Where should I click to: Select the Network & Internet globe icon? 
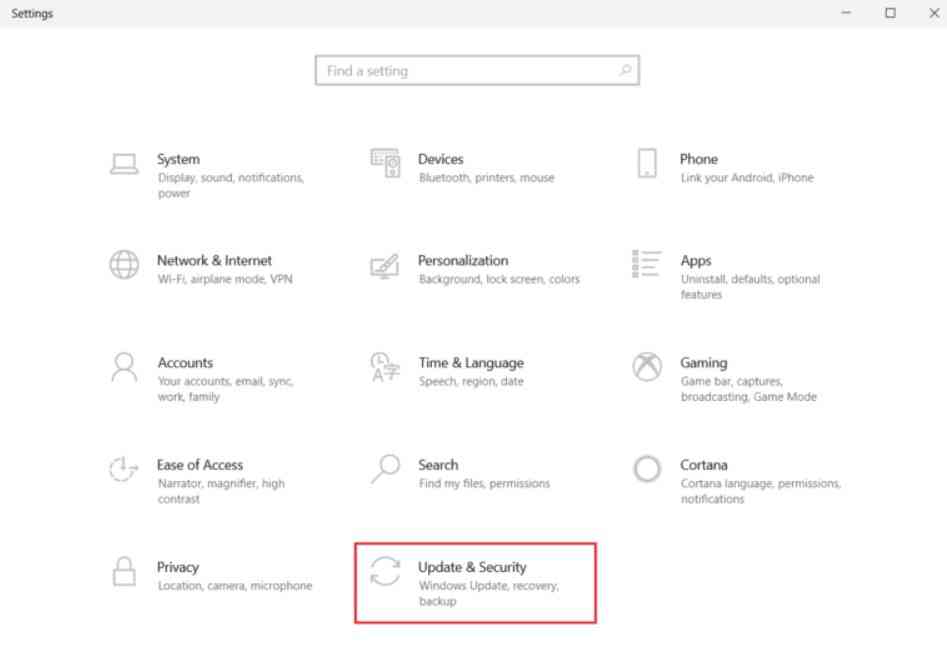pyautogui.click(x=124, y=265)
